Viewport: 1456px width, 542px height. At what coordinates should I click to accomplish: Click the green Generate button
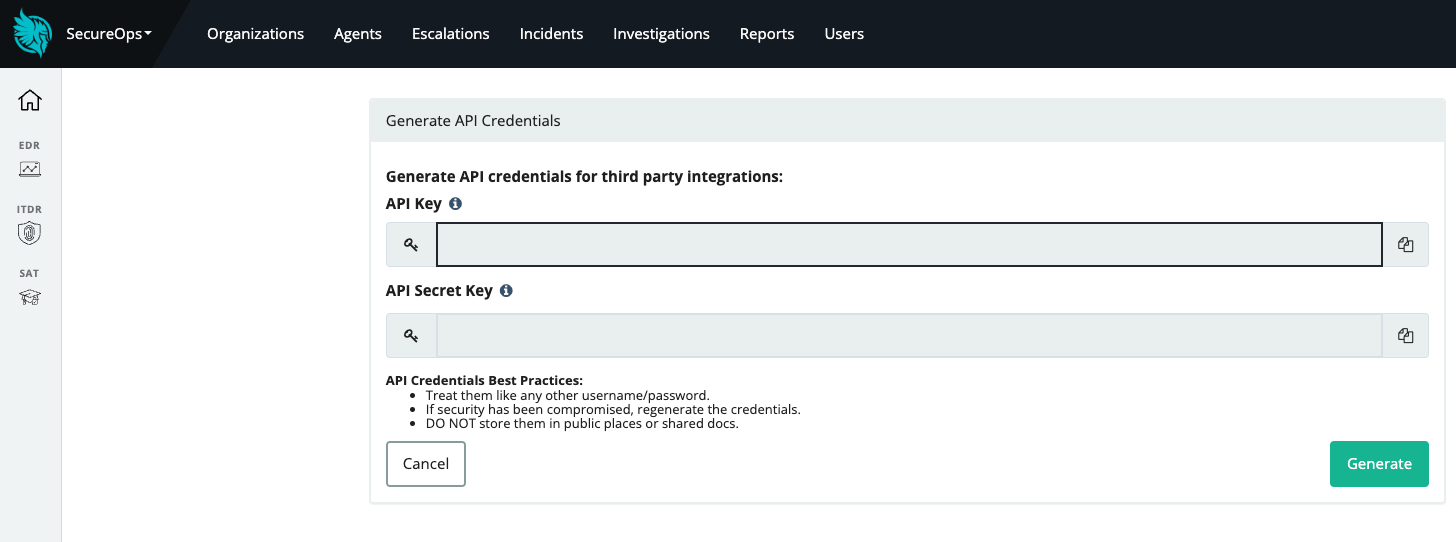pos(1379,464)
